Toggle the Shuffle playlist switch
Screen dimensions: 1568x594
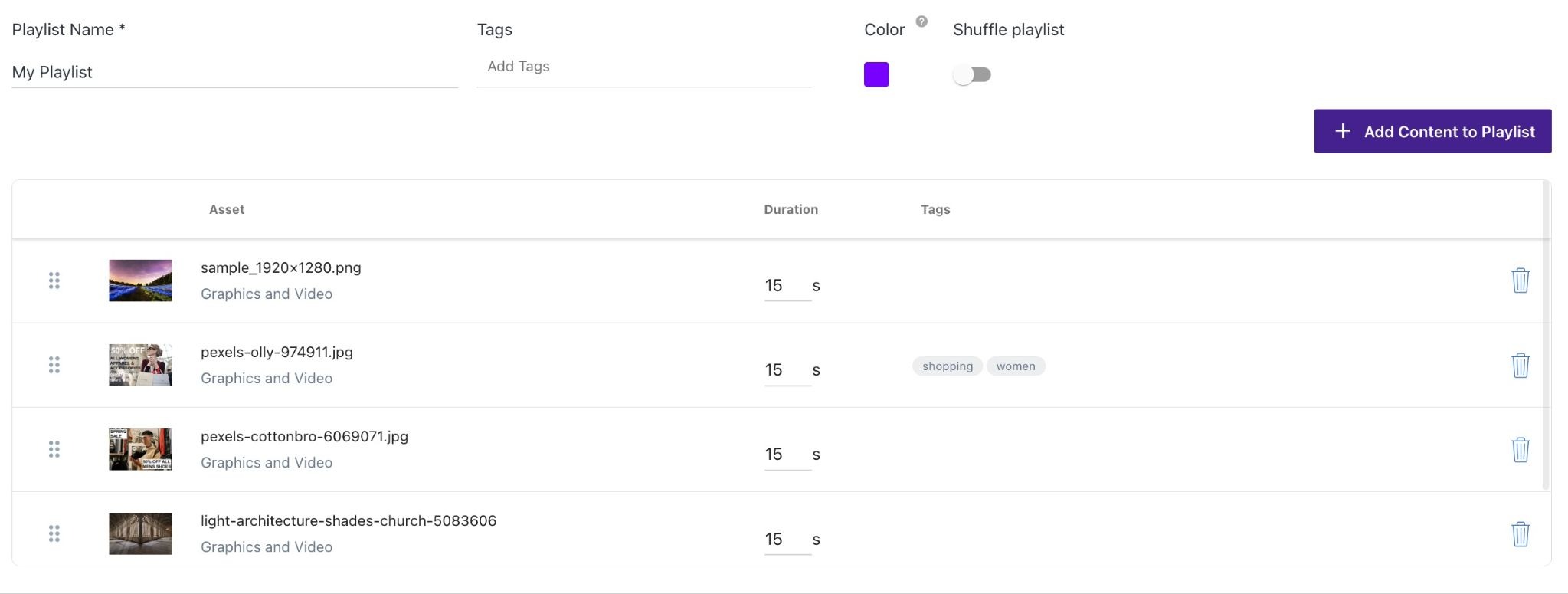[972, 74]
